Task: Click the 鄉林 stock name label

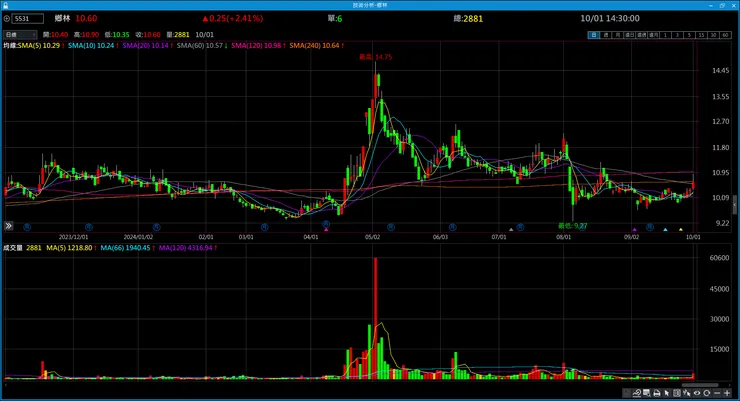Action: (x=62, y=18)
